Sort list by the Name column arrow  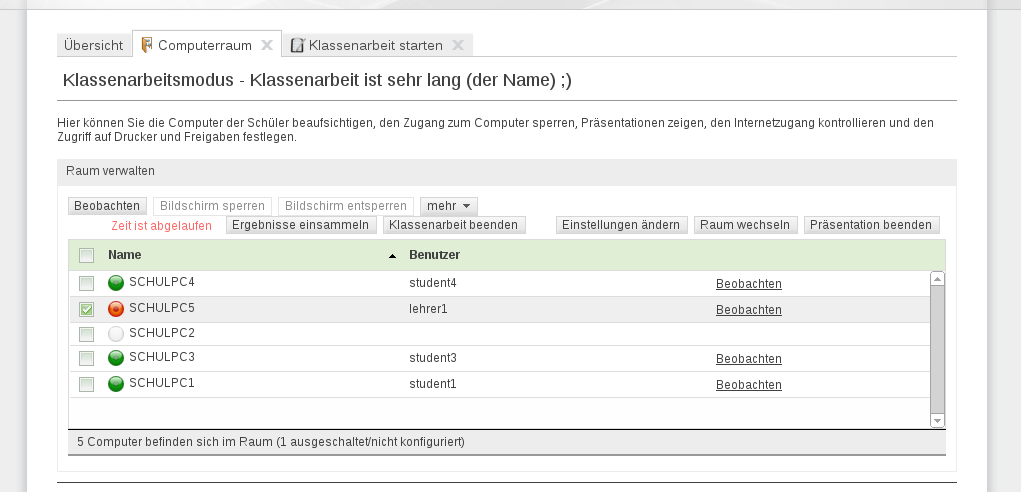tap(392, 256)
